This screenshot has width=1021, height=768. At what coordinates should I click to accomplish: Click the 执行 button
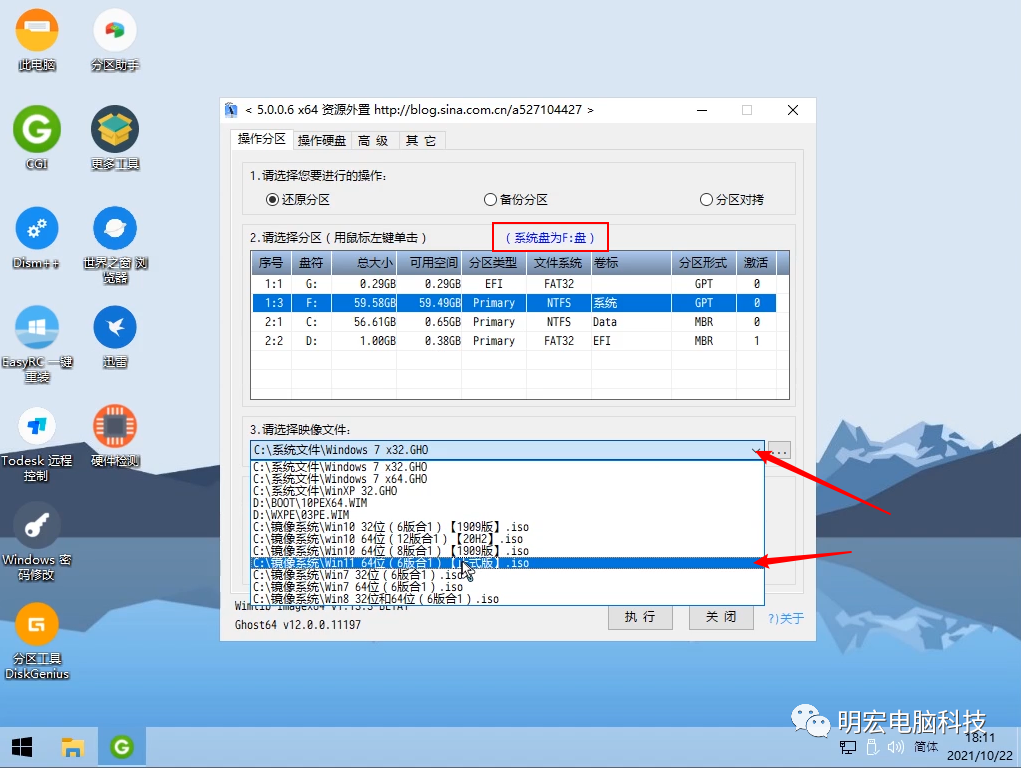[x=640, y=617]
